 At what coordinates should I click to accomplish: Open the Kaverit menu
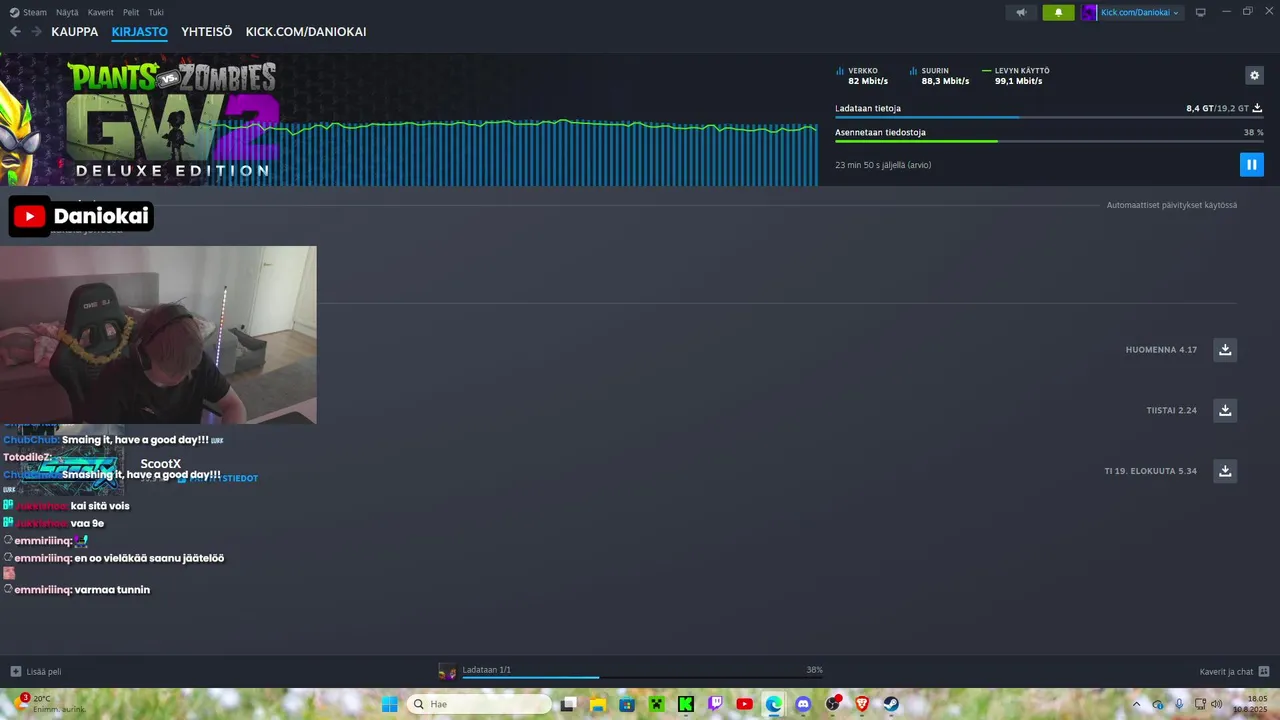(x=100, y=12)
